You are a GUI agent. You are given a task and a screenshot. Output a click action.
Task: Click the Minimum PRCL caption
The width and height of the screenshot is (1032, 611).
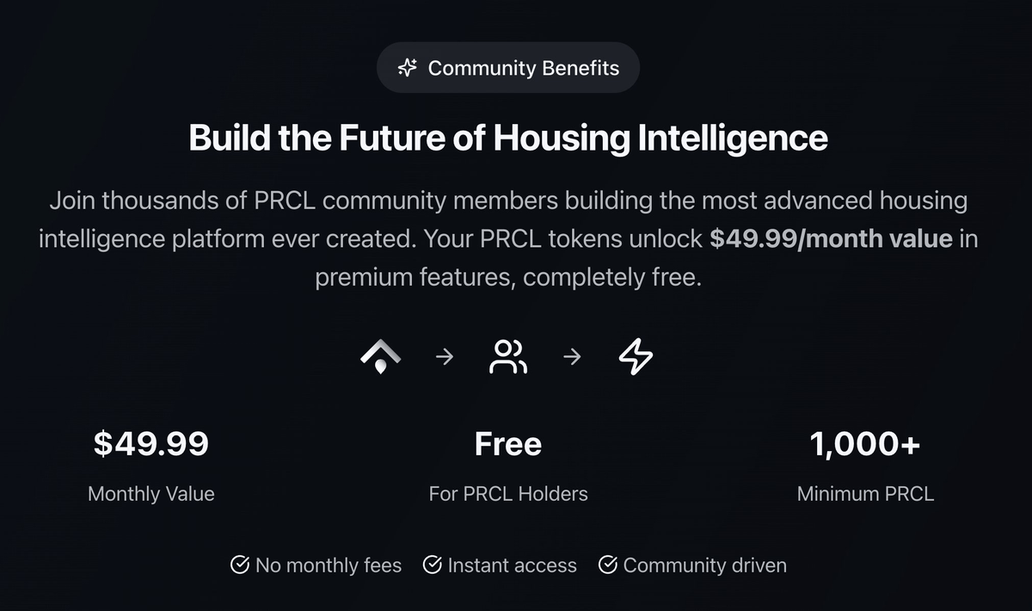pyautogui.click(x=865, y=494)
